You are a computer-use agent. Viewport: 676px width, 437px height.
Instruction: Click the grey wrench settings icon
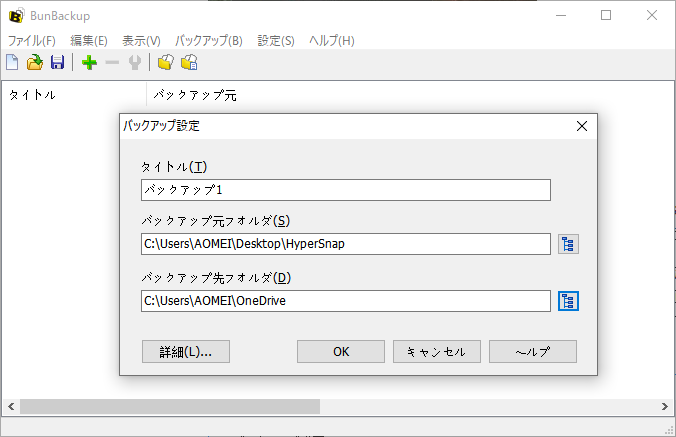[134, 63]
